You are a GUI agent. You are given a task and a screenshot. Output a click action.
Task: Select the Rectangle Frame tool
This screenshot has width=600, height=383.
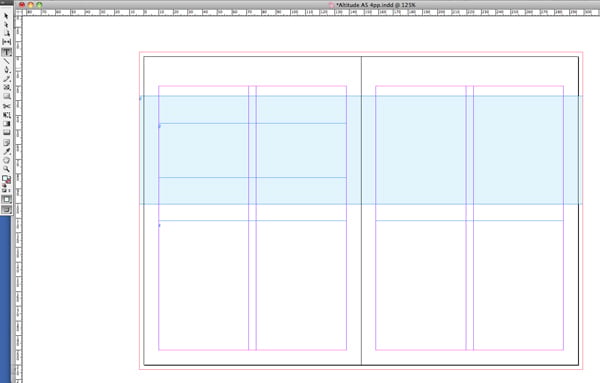(6, 88)
